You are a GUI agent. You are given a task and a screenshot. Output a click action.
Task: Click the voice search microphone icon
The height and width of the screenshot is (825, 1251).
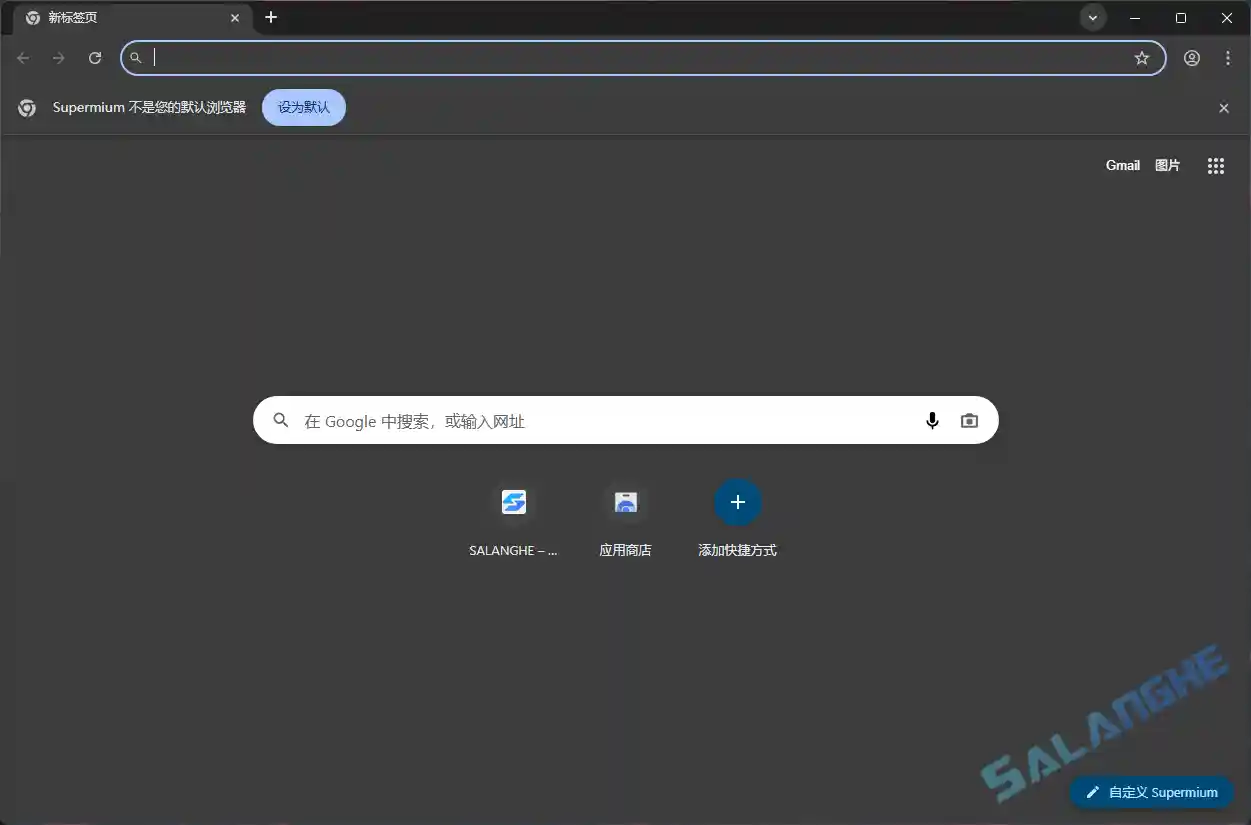[932, 420]
